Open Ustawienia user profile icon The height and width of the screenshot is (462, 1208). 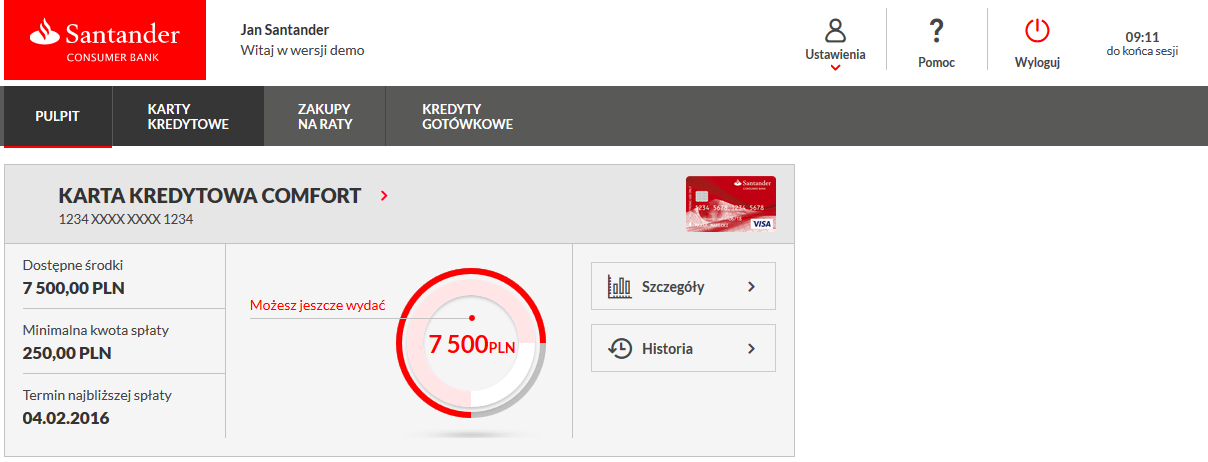(x=835, y=30)
